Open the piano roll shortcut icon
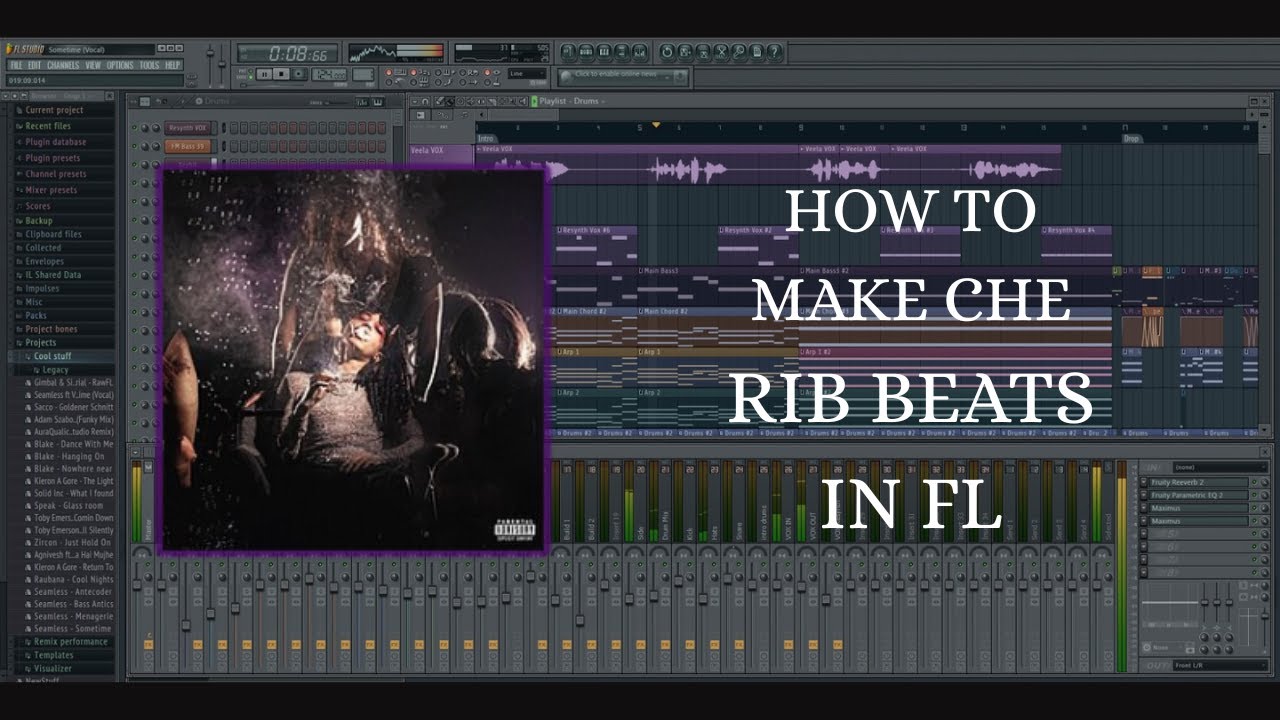The height and width of the screenshot is (720, 1280). click(606, 52)
